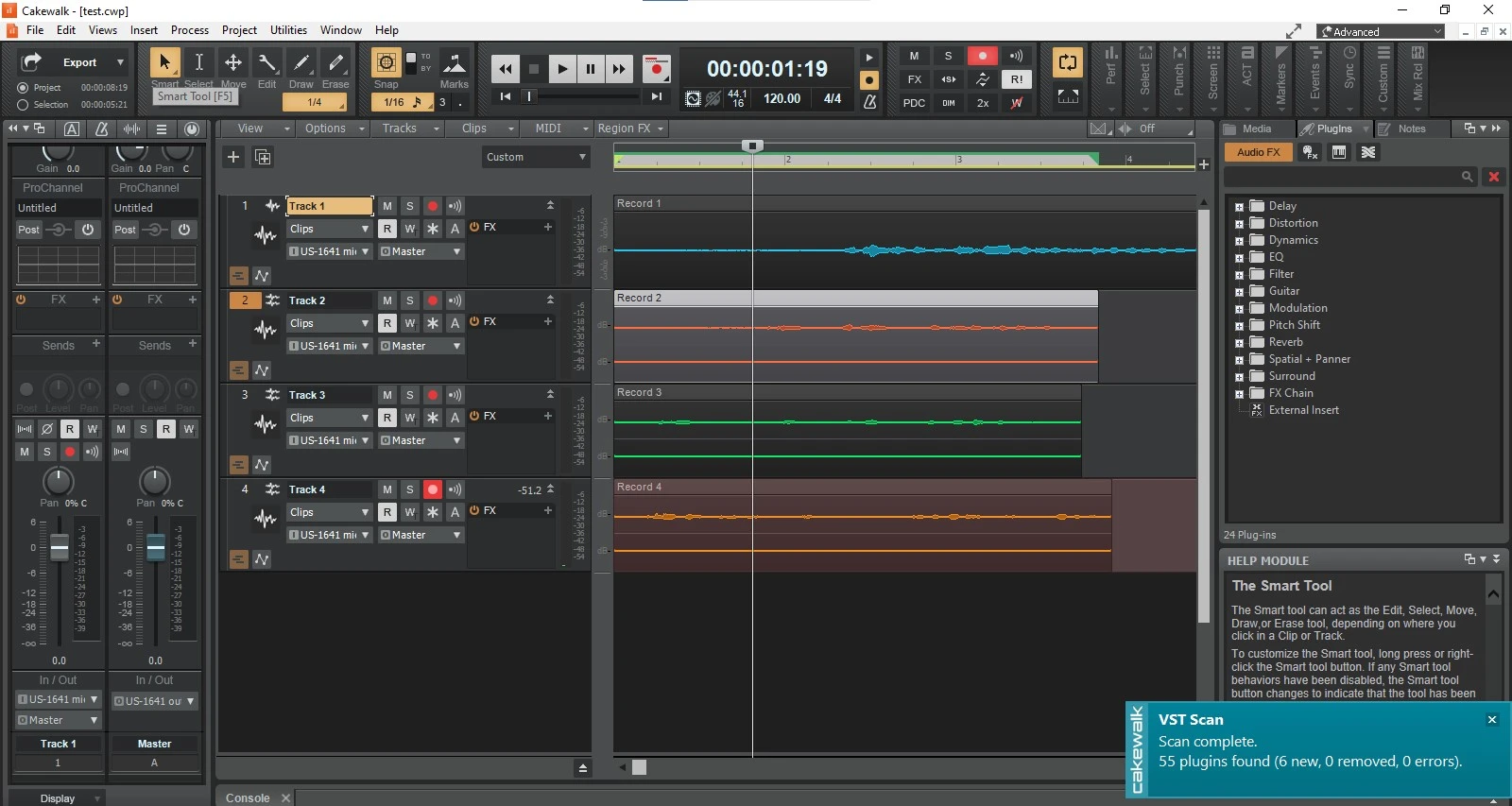Open Track 2 Clips edit filter dropdown
Viewport: 1512px width, 806px height.
pyautogui.click(x=330, y=323)
